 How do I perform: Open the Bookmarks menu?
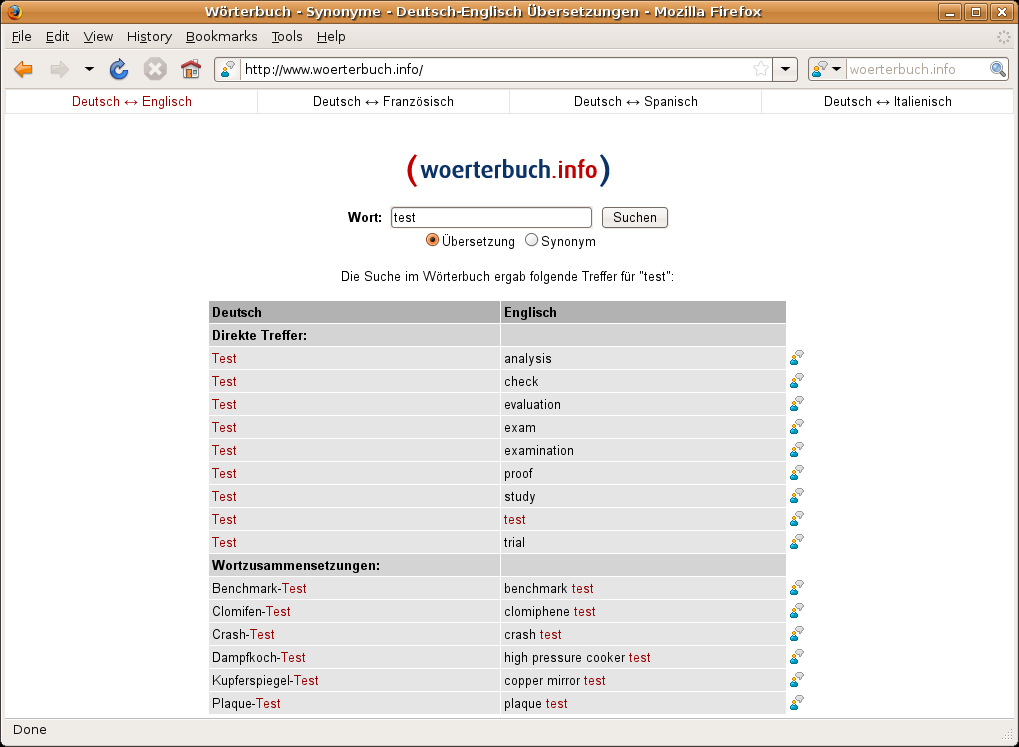tap(222, 37)
